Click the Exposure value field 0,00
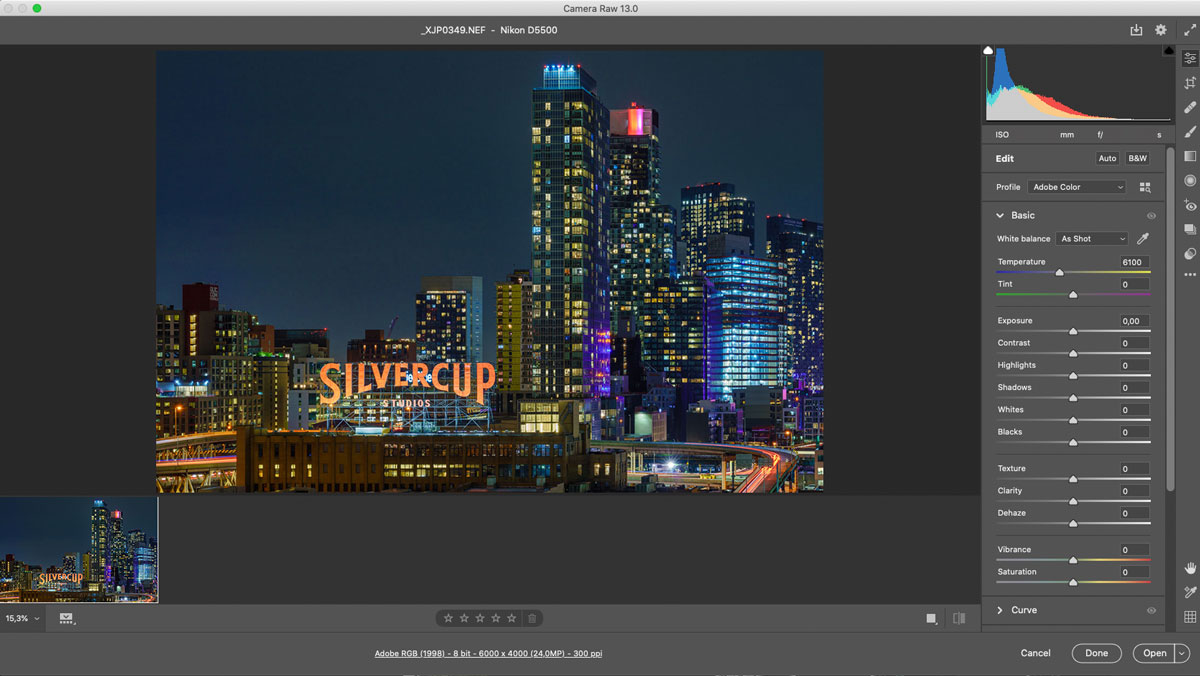 [1134, 321]
